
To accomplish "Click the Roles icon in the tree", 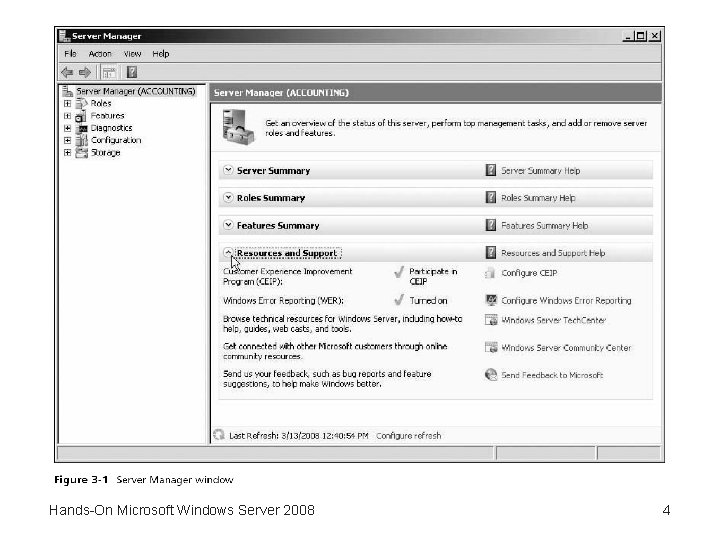I will (81, 103).
